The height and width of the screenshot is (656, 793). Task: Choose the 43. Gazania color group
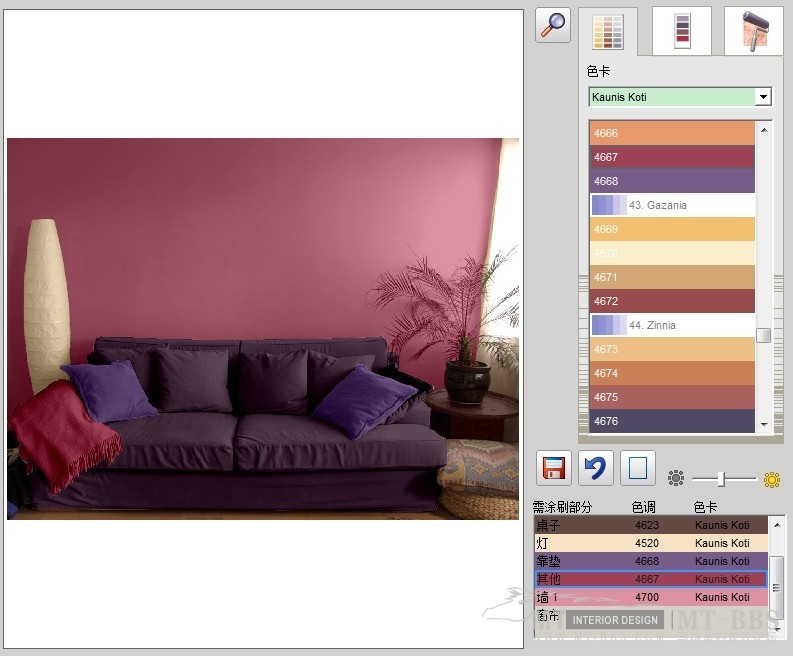[671, 205]
